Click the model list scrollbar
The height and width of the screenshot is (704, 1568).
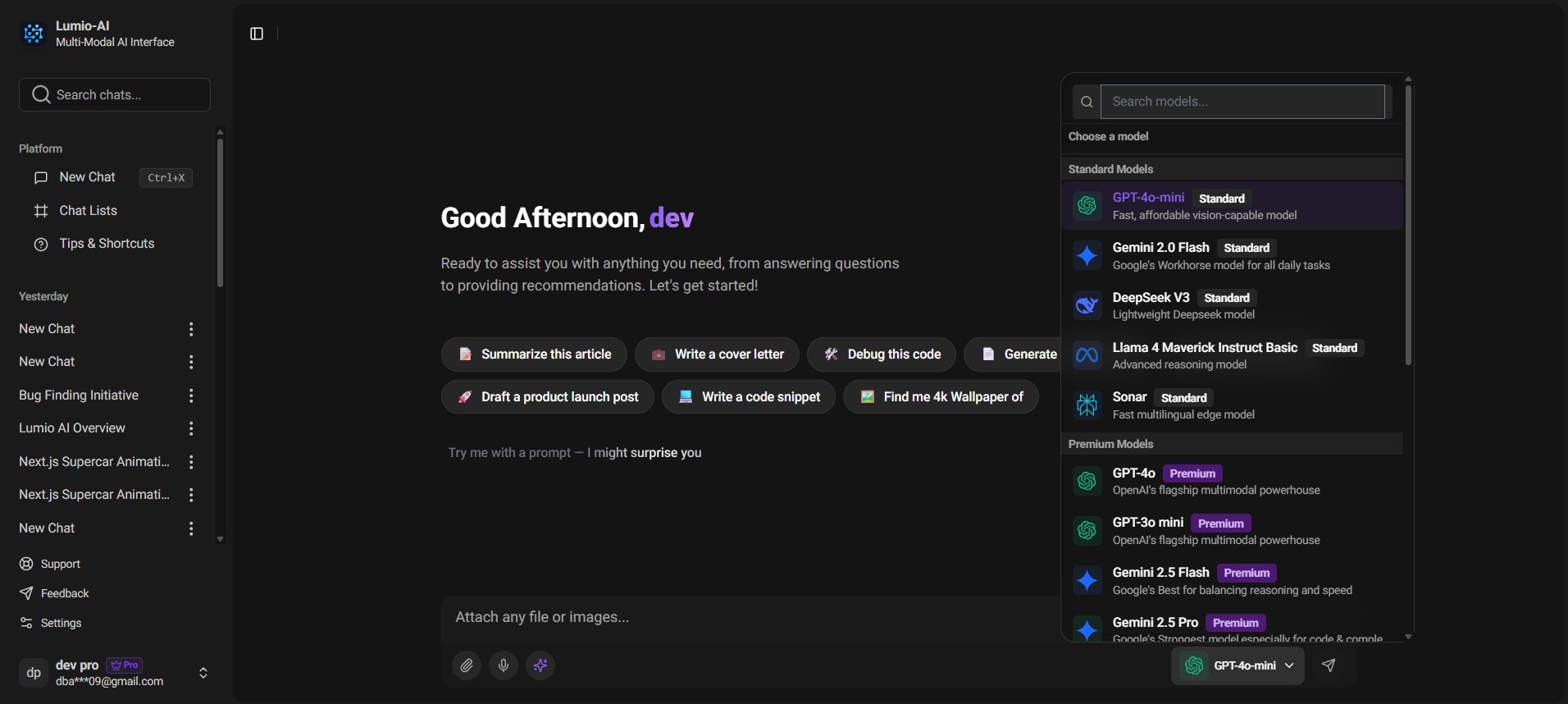[1408, 226]
